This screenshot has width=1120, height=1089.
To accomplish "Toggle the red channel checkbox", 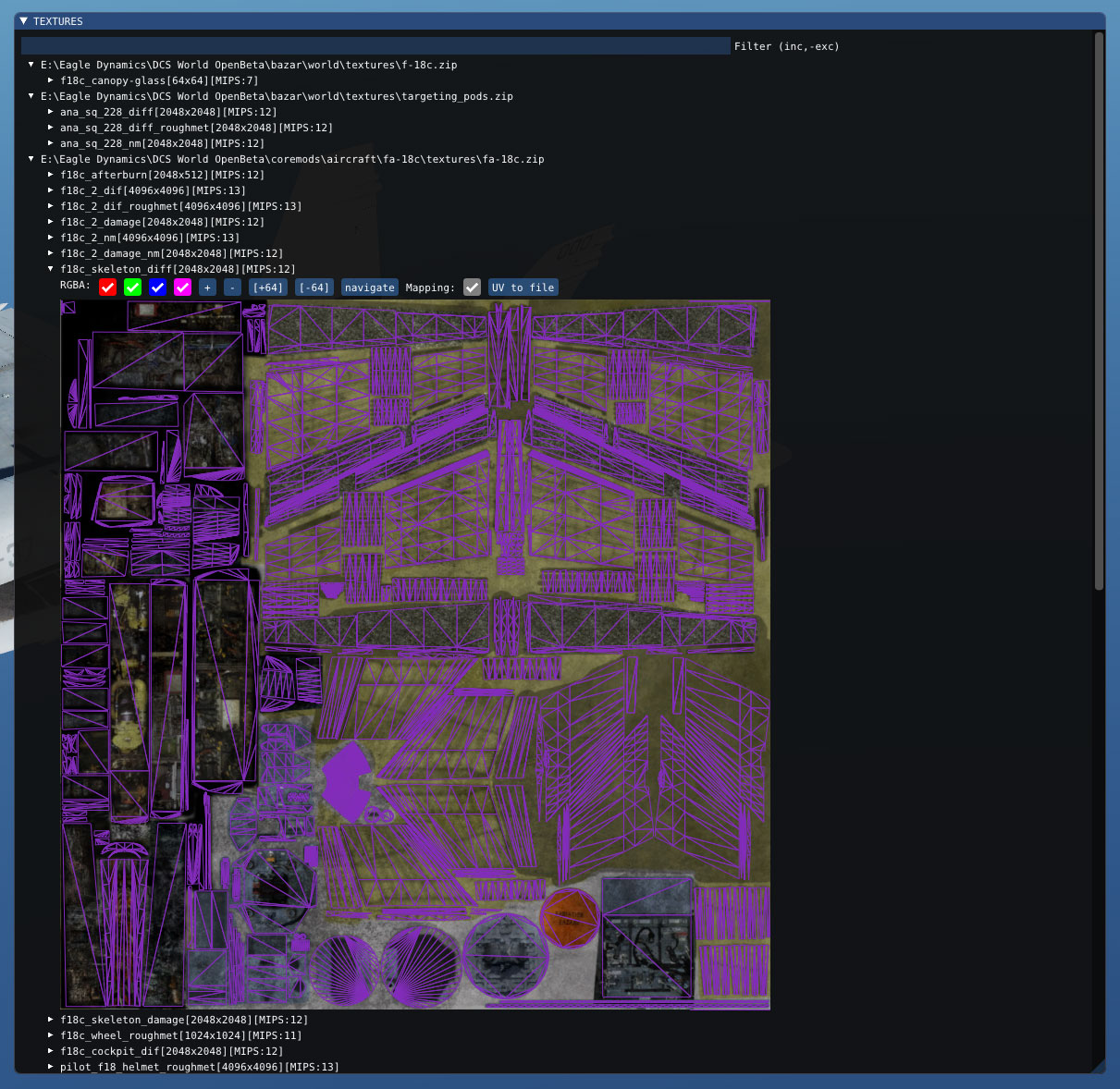I will coord(107,288).
